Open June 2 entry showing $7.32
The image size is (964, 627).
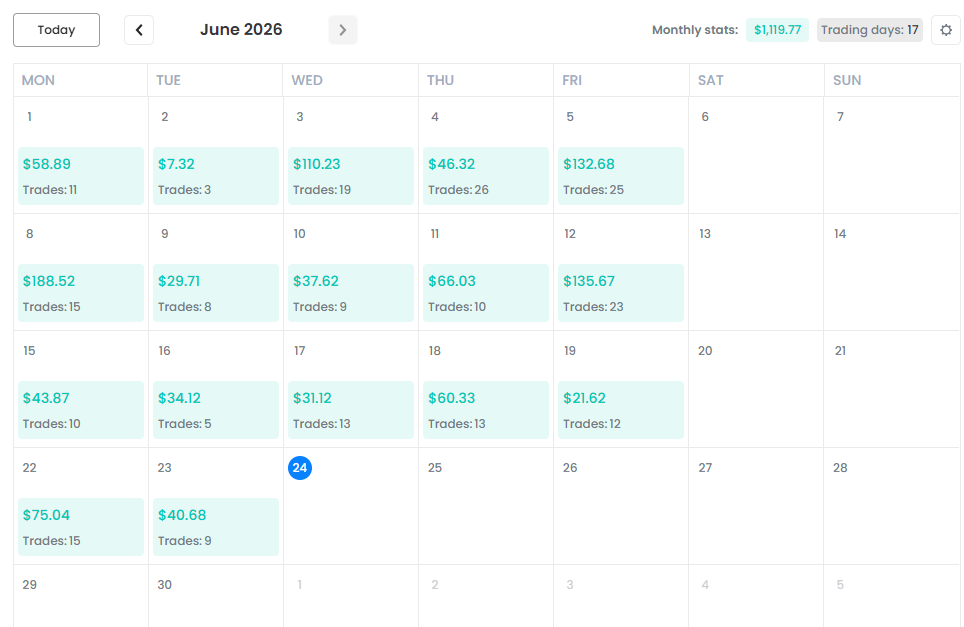(216, 176)
